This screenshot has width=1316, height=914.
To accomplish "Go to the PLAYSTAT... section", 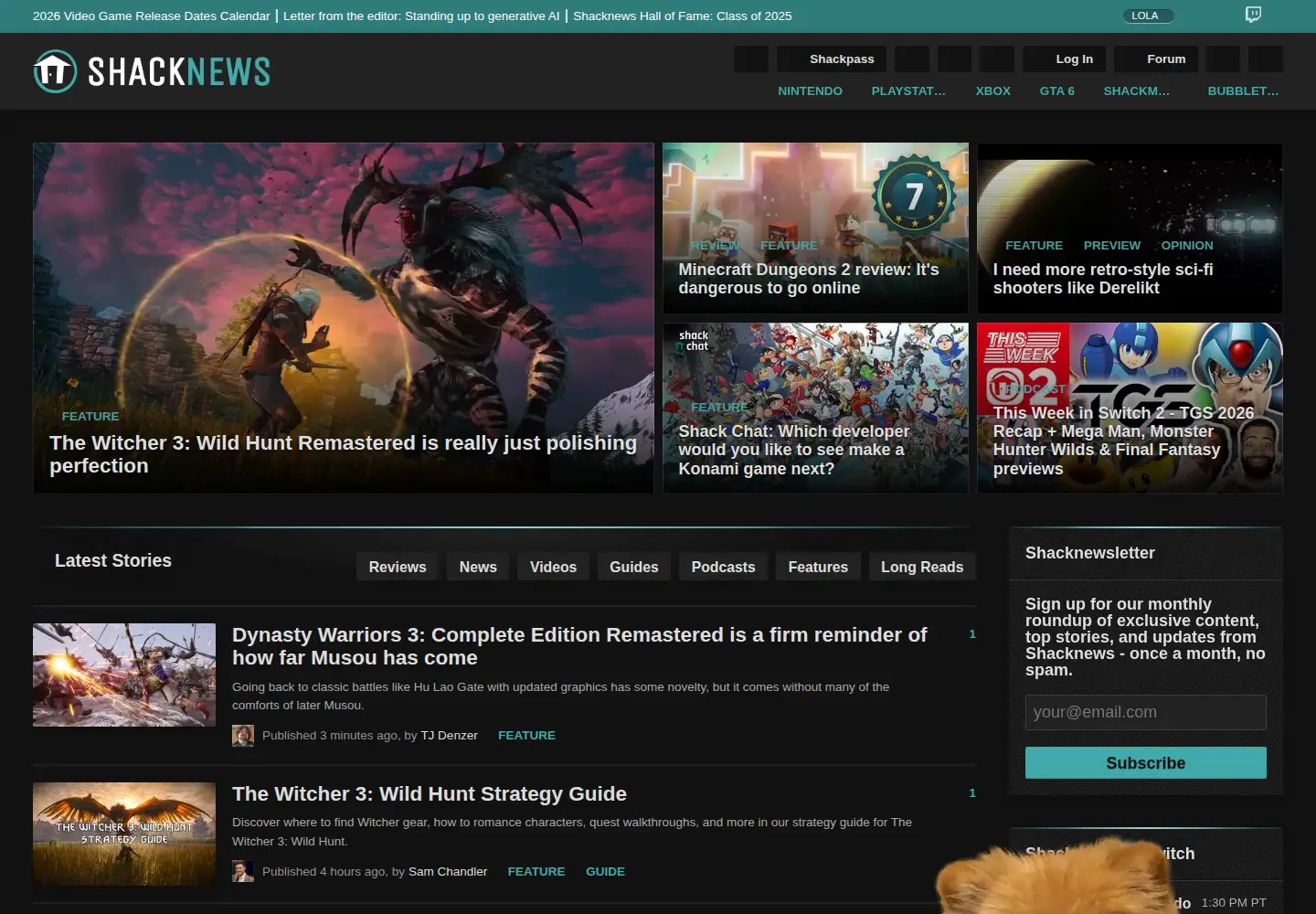I will tap(908, 91).
